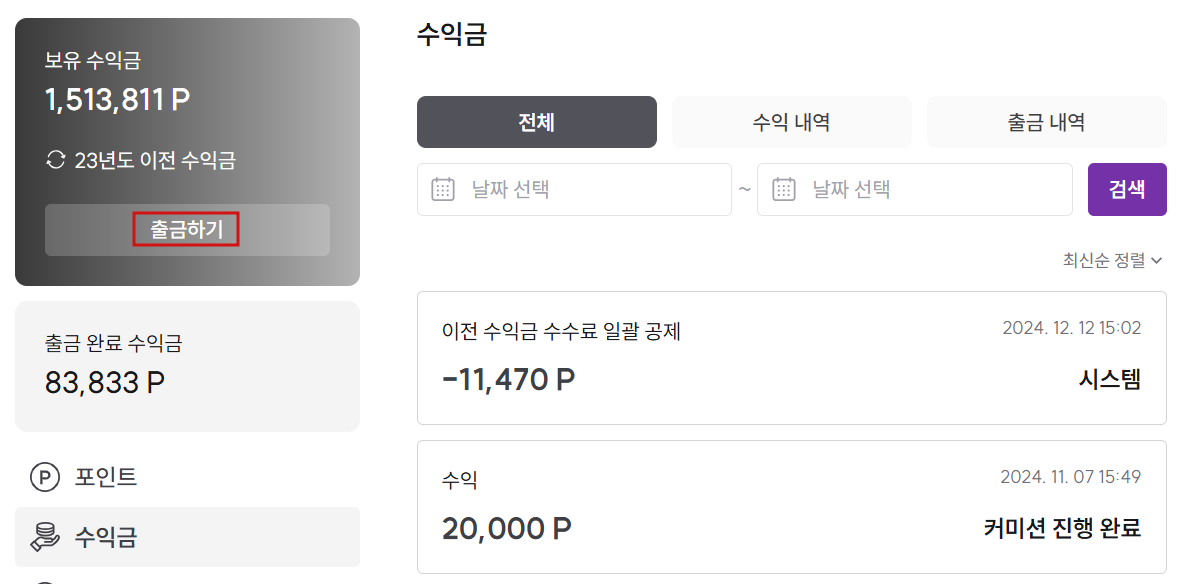Open the 이전 수익금 수수료 일괄 공제 entry
1177x584 pixels.
pyautogui.click(x=792, y=358)
